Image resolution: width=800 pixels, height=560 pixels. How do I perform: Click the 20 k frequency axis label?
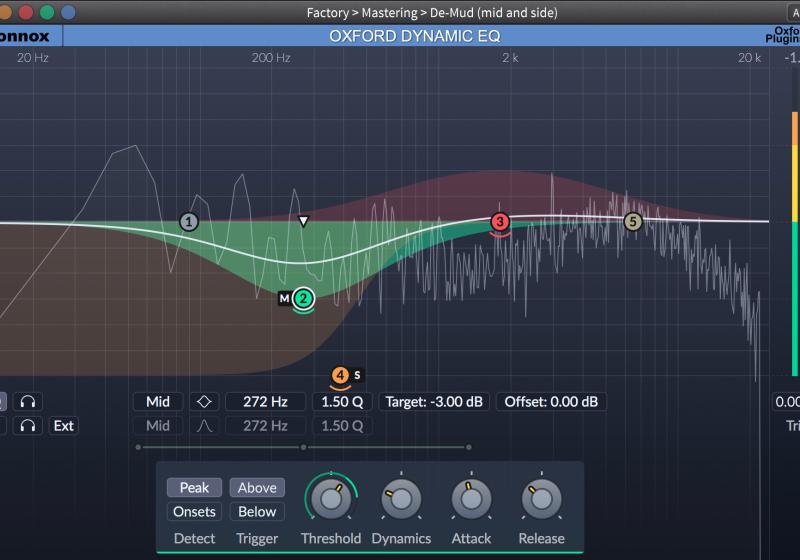[749, 58]
